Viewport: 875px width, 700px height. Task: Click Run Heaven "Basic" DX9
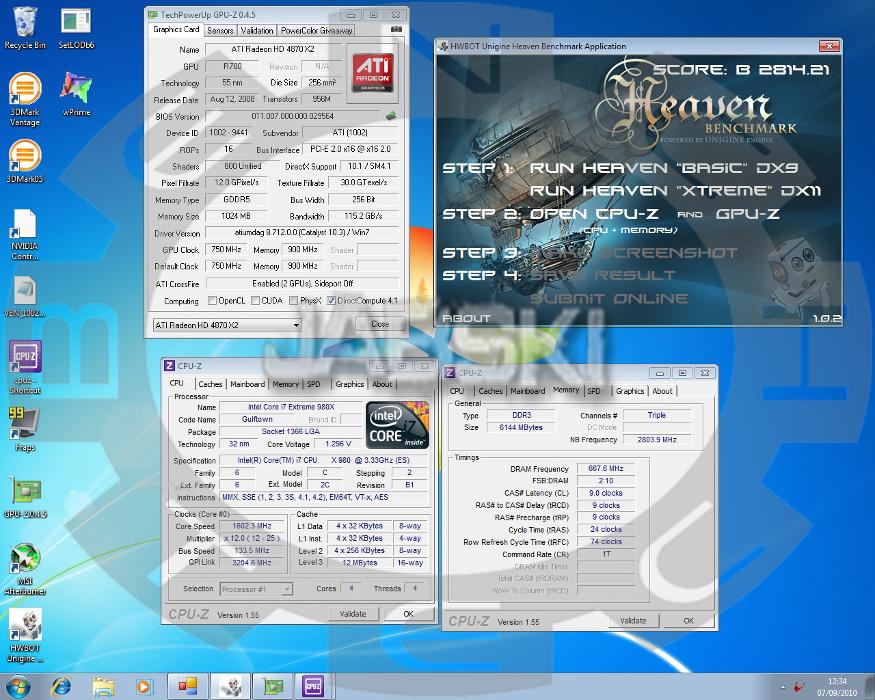(x=664, y=167)
